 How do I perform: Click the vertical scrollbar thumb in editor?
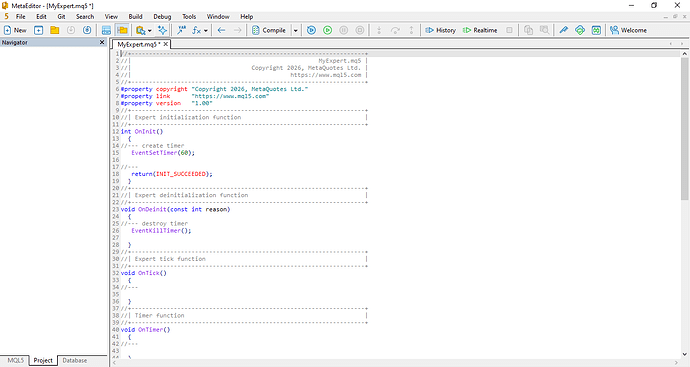point(685,128)
